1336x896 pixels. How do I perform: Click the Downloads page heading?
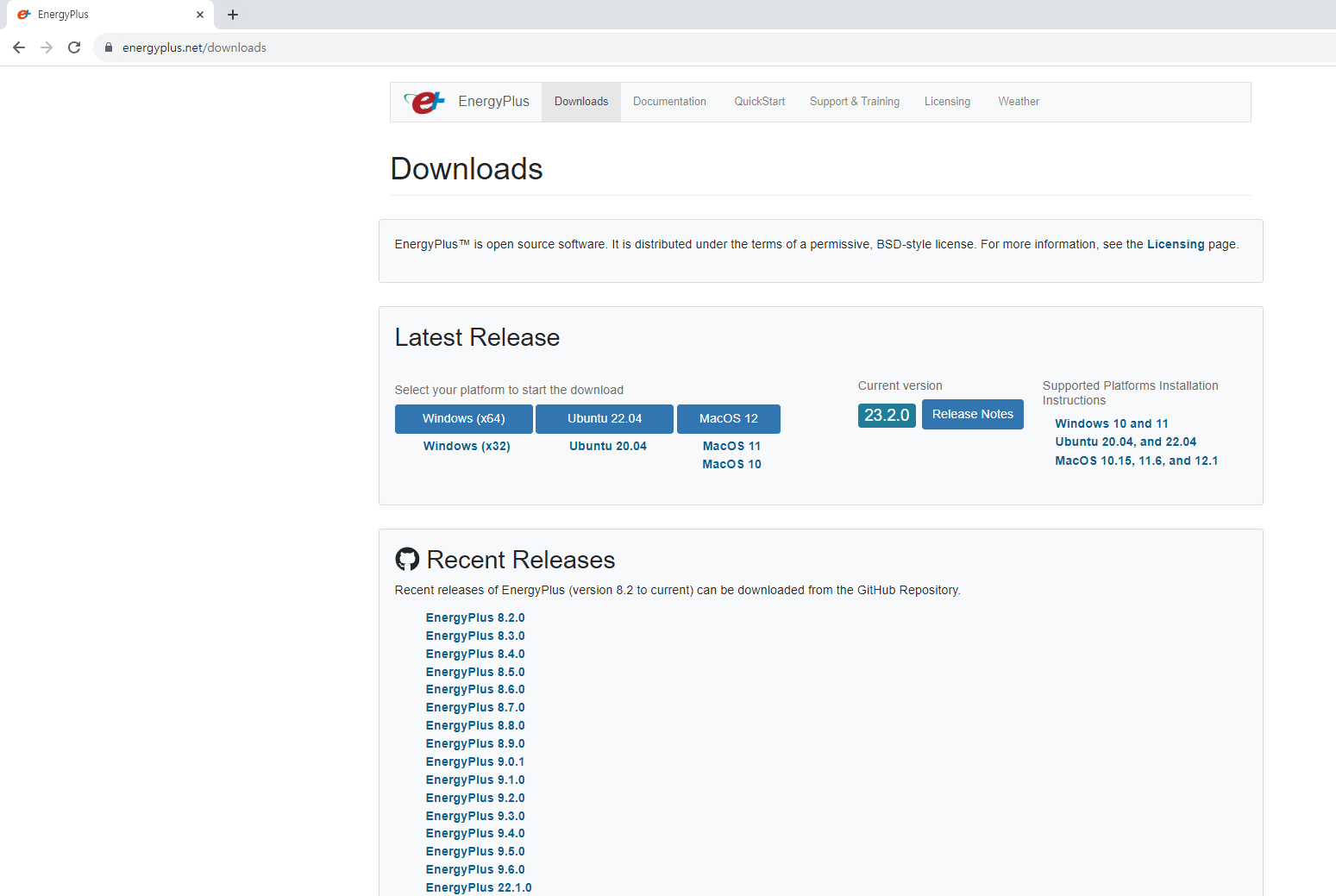[467, 169]
